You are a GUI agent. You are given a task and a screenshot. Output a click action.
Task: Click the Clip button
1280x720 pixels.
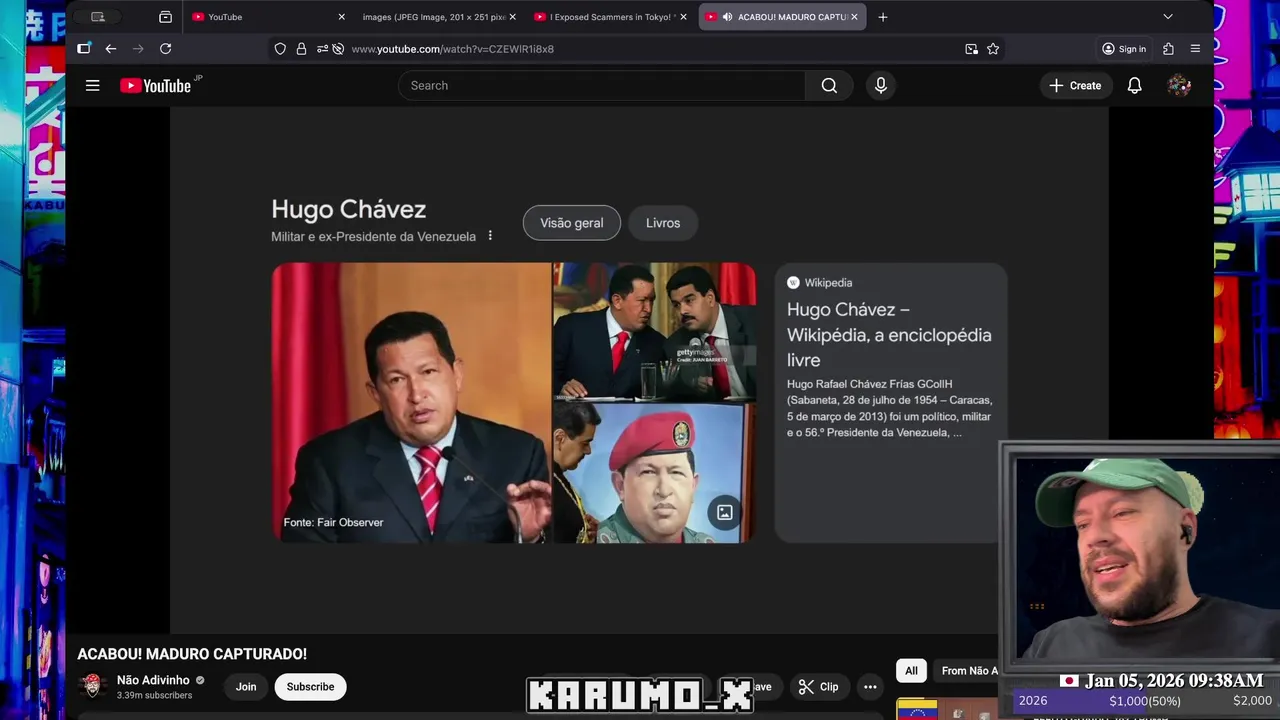click(818, 687)
